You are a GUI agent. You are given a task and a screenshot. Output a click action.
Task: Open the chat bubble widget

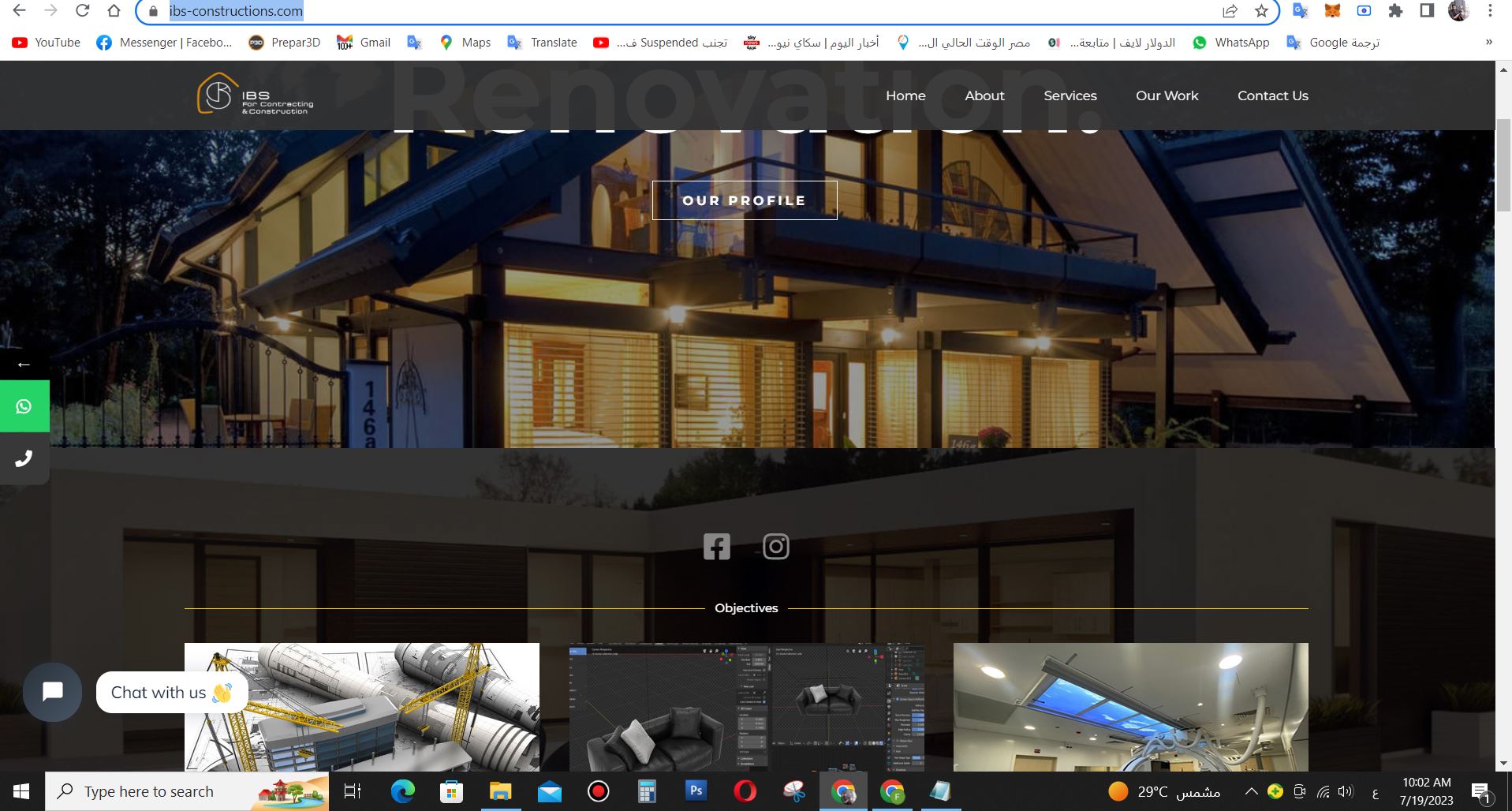pos(52,692)
